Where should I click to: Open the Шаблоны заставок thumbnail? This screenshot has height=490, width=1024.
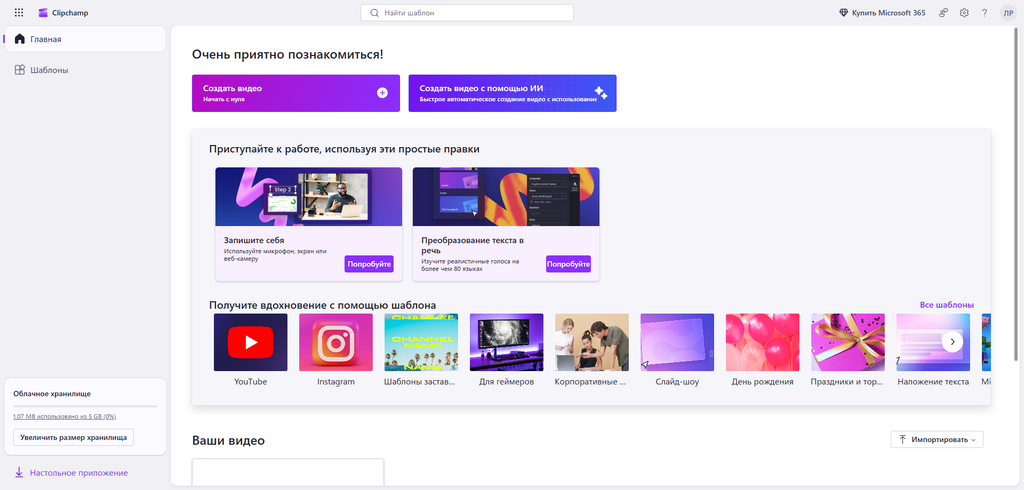(x=421, y=342)
